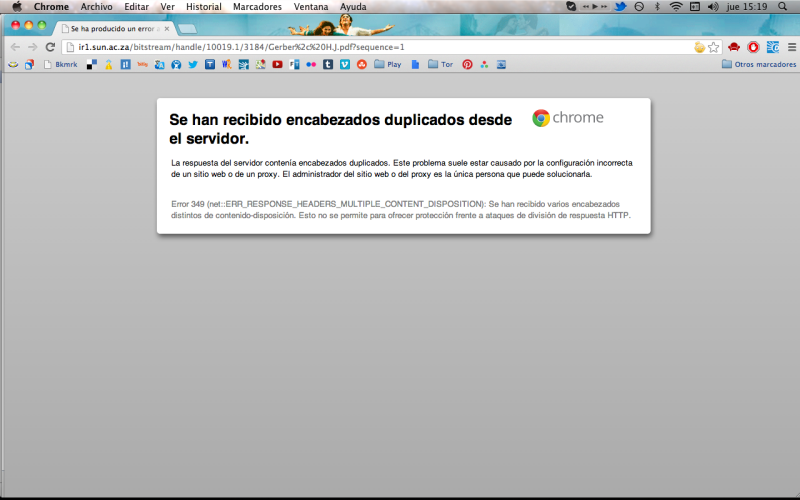Expand the Play bookmarks folder
The height and width of the screenshot is (500, 800).
[x=388, y=64]
